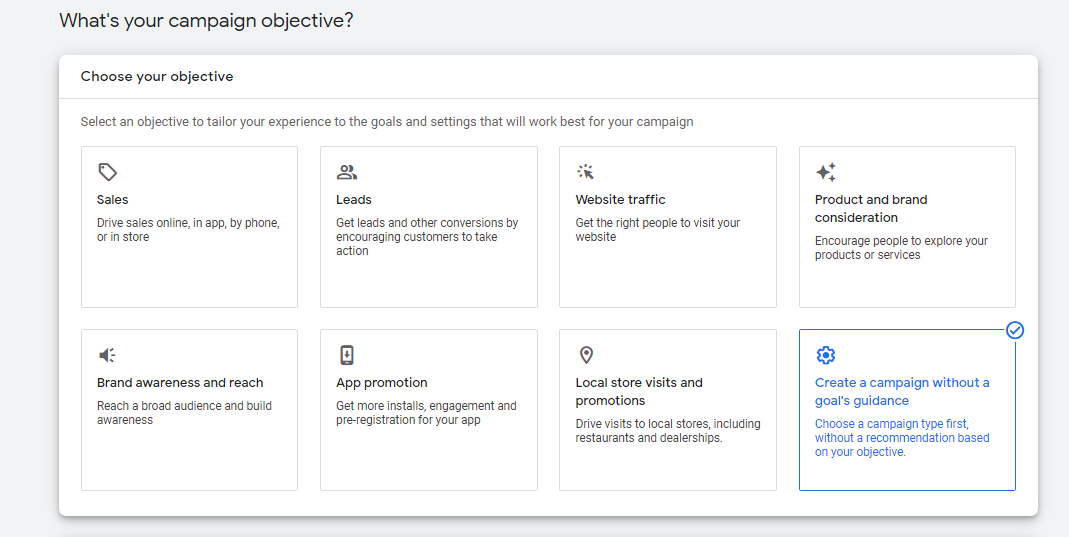Choose the Website traffic objective title
The image size is (1069, 537).
click(x=620, y=199)
